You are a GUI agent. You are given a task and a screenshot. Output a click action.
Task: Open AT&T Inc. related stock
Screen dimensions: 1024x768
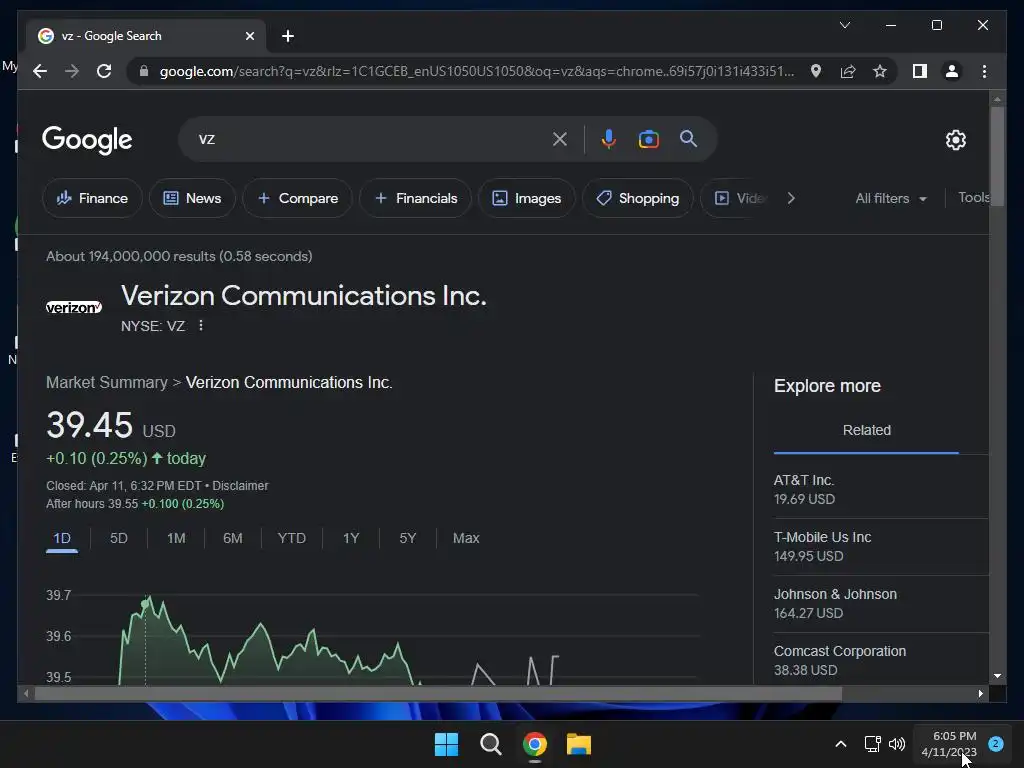pos(880,489)
